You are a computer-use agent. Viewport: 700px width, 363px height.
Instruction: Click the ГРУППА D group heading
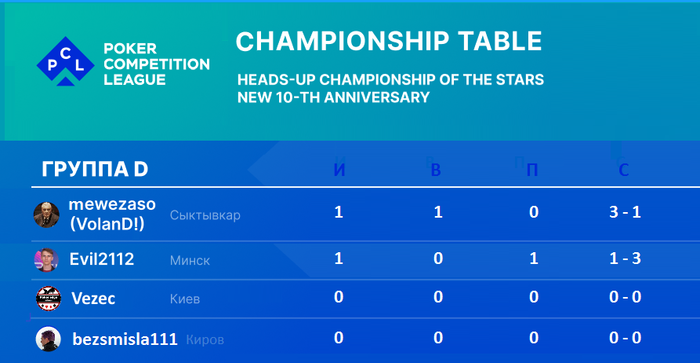pos(95,169)
